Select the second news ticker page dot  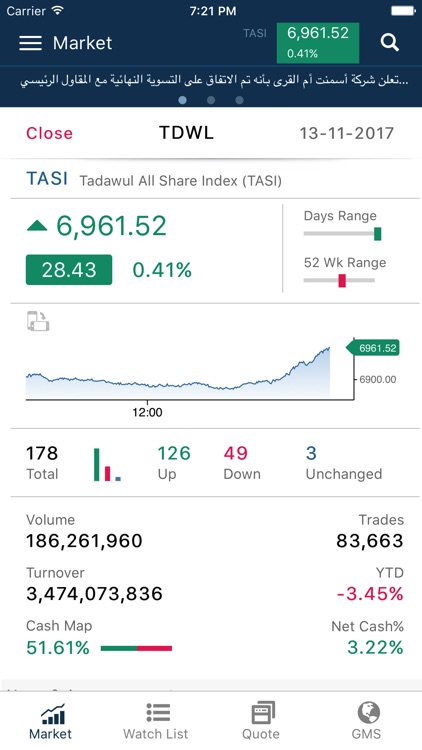[211, 100]
